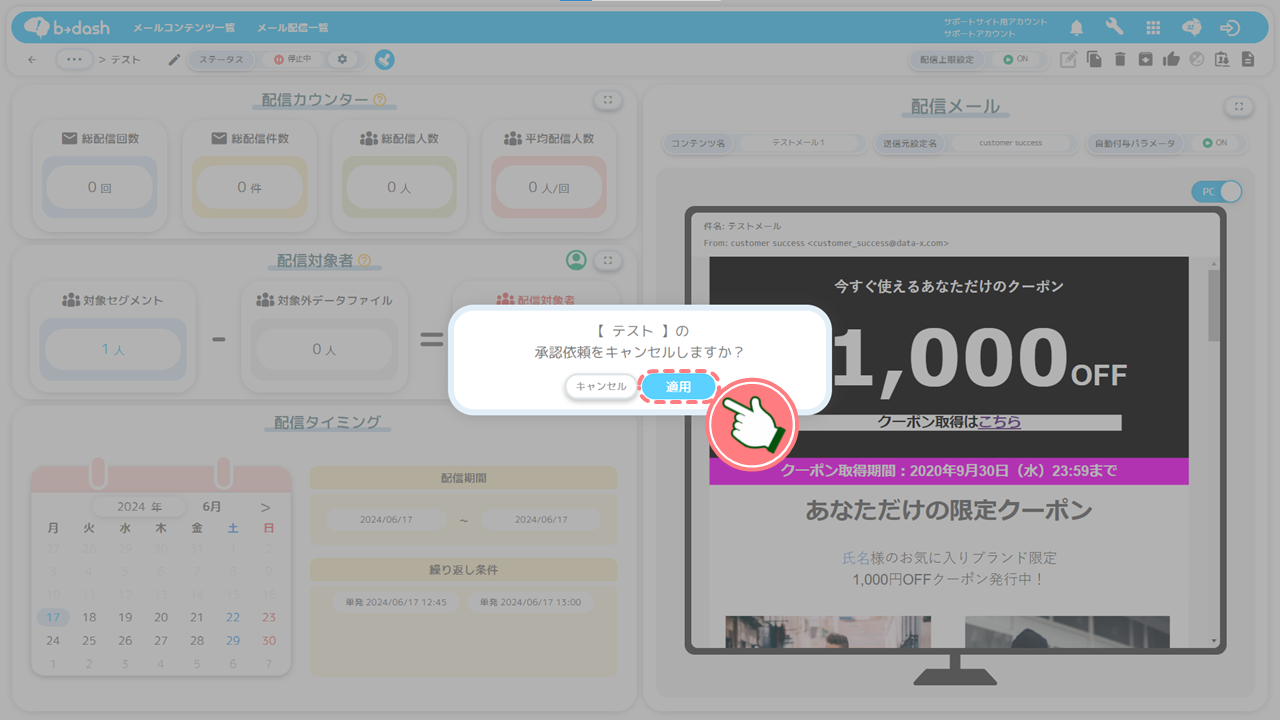Select June 22 in the calendar
This screenshot has height=720, width=1280.
pyautogui.click(x=233, y=617)
